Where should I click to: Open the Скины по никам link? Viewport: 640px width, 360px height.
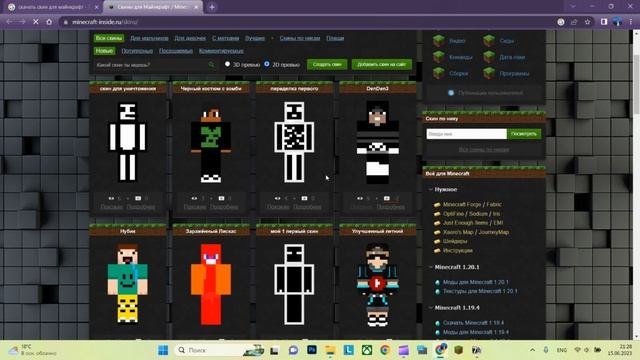pos(300,38)
